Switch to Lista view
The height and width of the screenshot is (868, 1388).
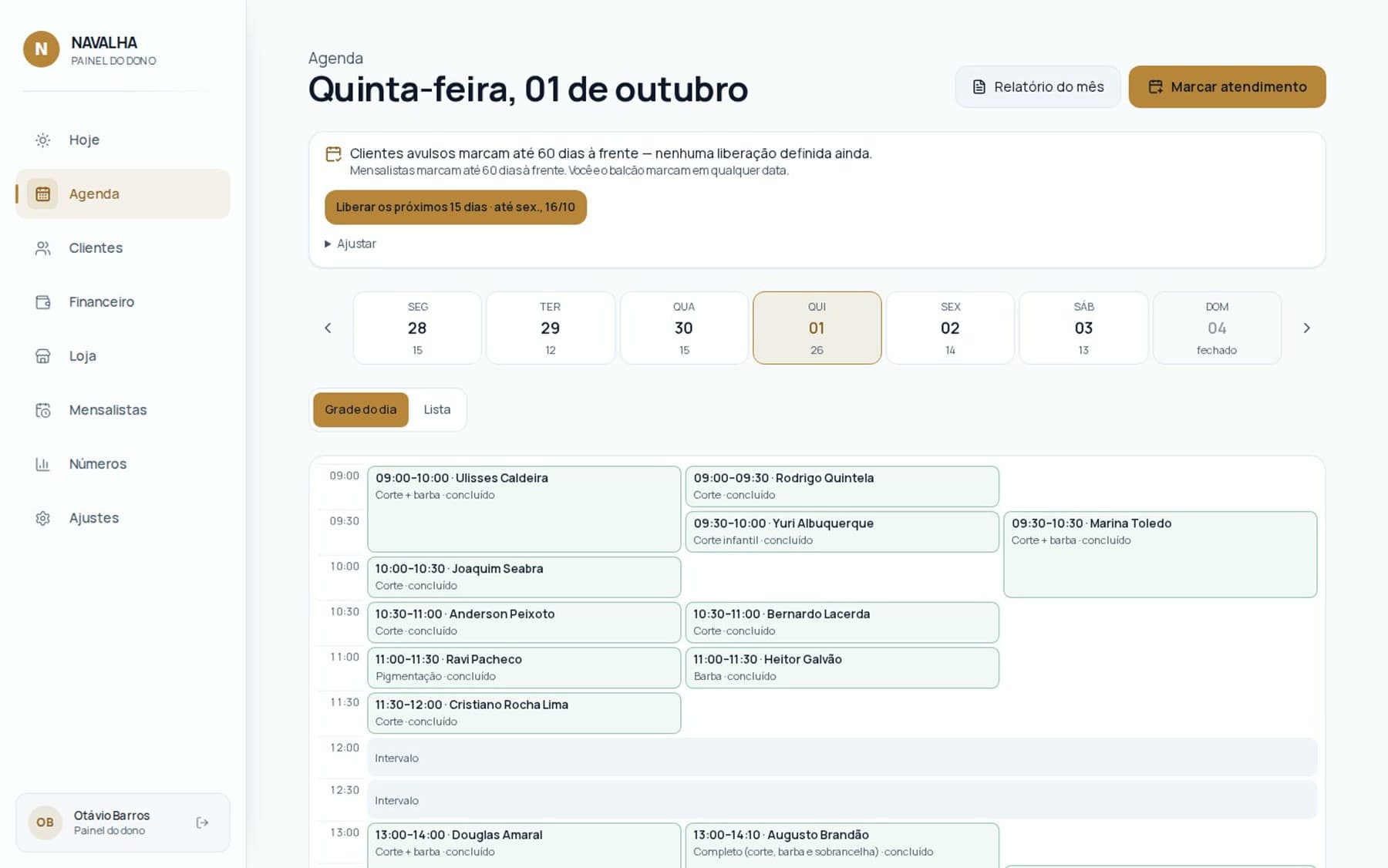(437, 410)
